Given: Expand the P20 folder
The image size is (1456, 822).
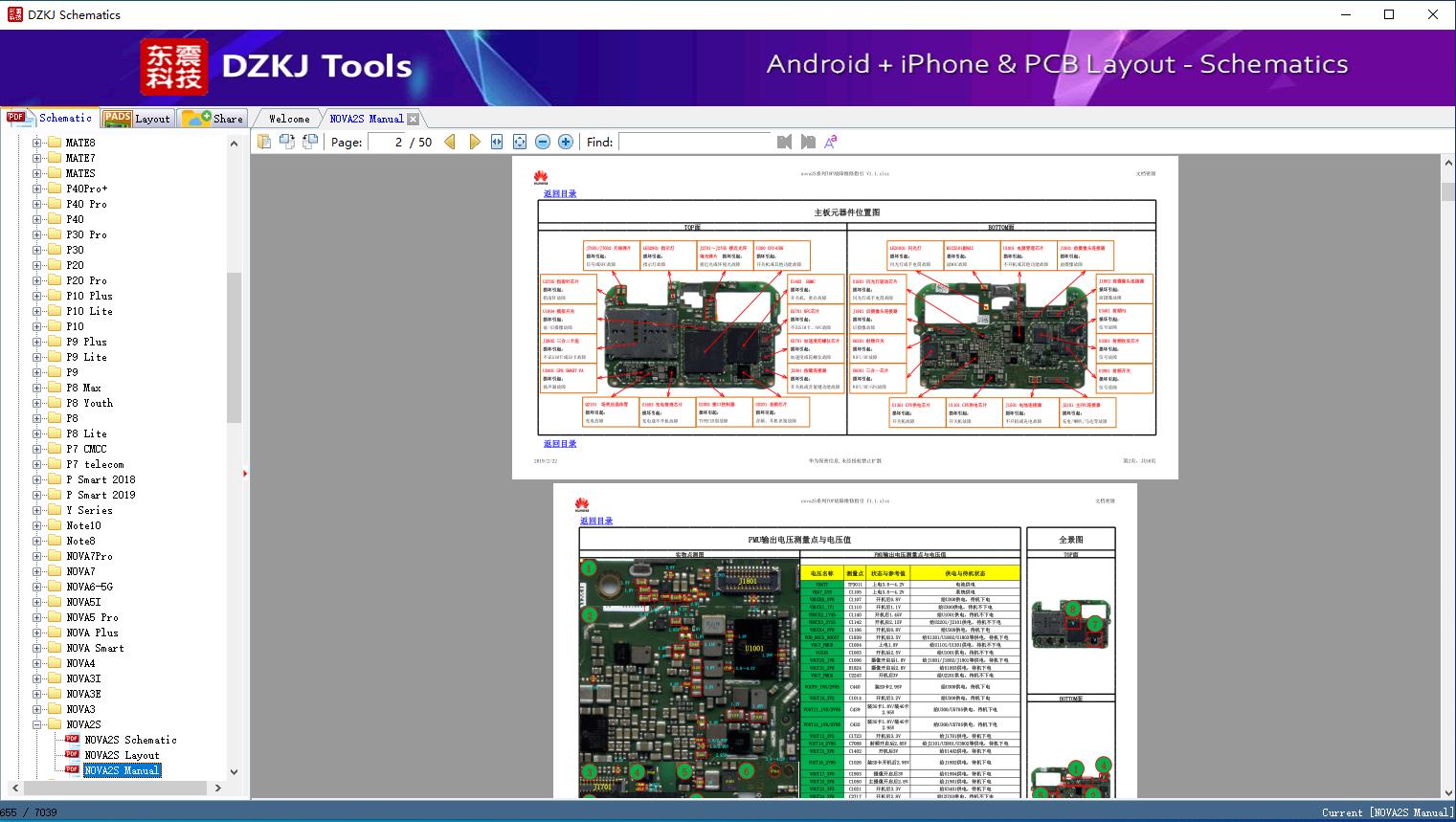Looking at the screenshot, I should (x=37, y=265).
